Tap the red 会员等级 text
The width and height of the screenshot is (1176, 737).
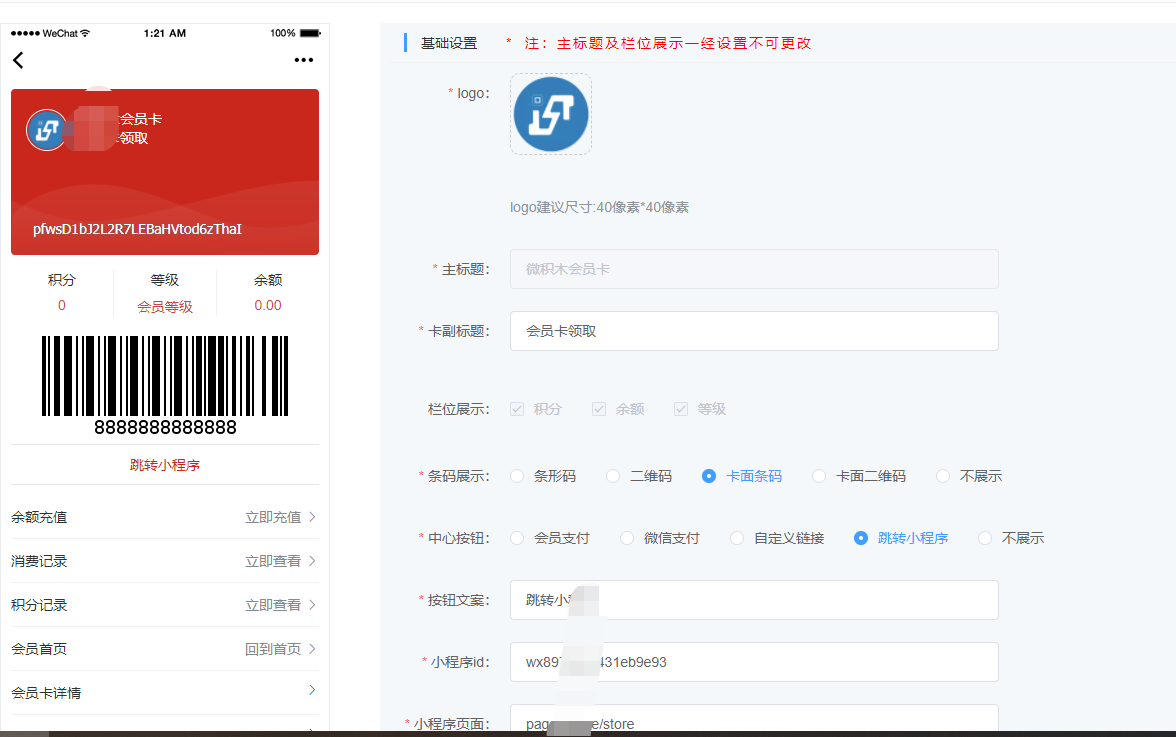pos(165,307)
